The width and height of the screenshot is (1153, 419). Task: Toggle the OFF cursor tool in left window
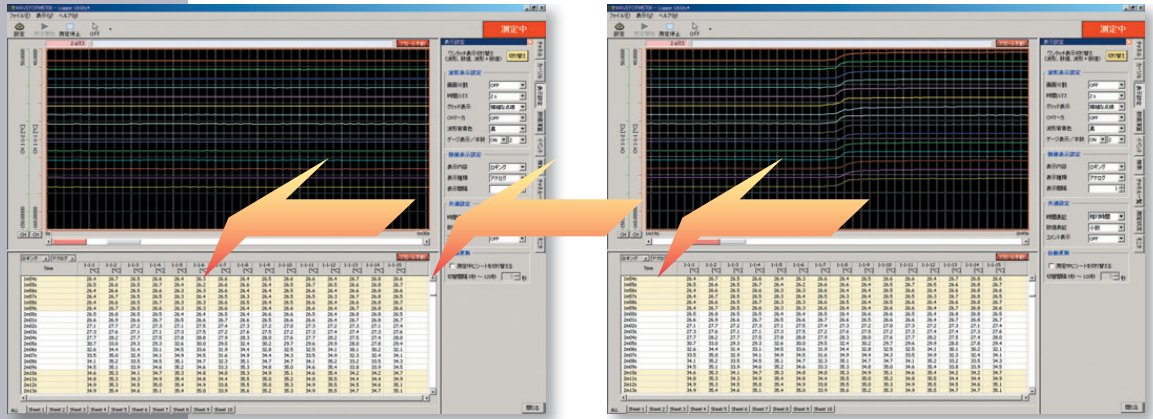[x=95, y=29]
